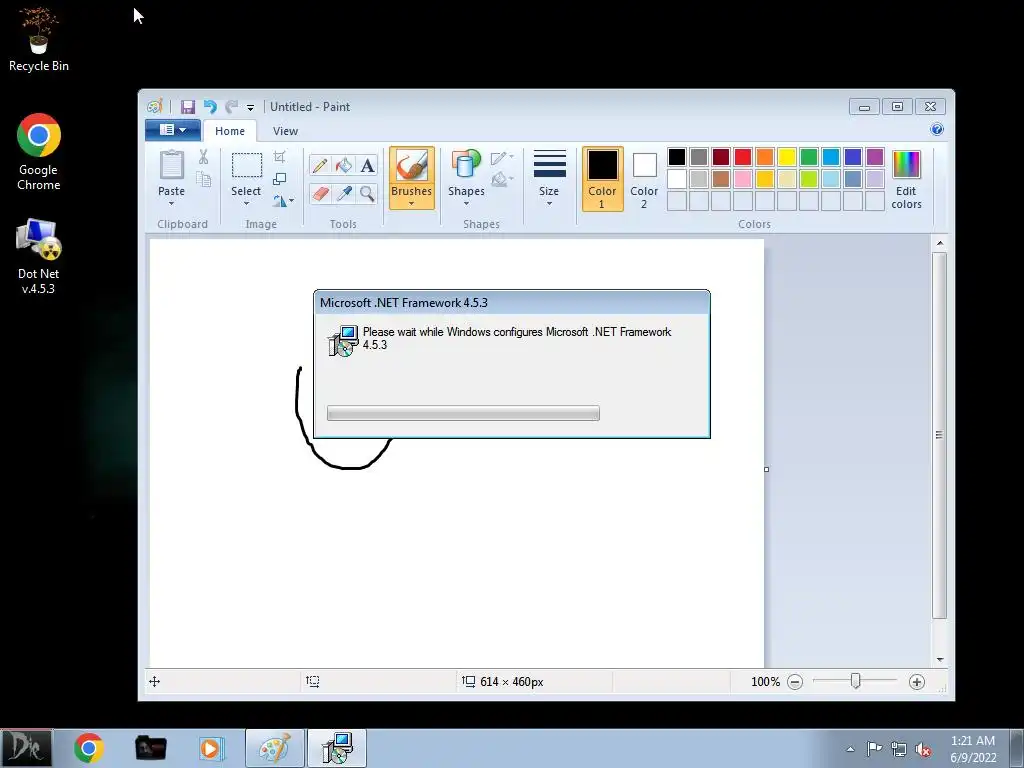Select the Pencil tool
Screen dimensions: 1024x768
point(319,165)
